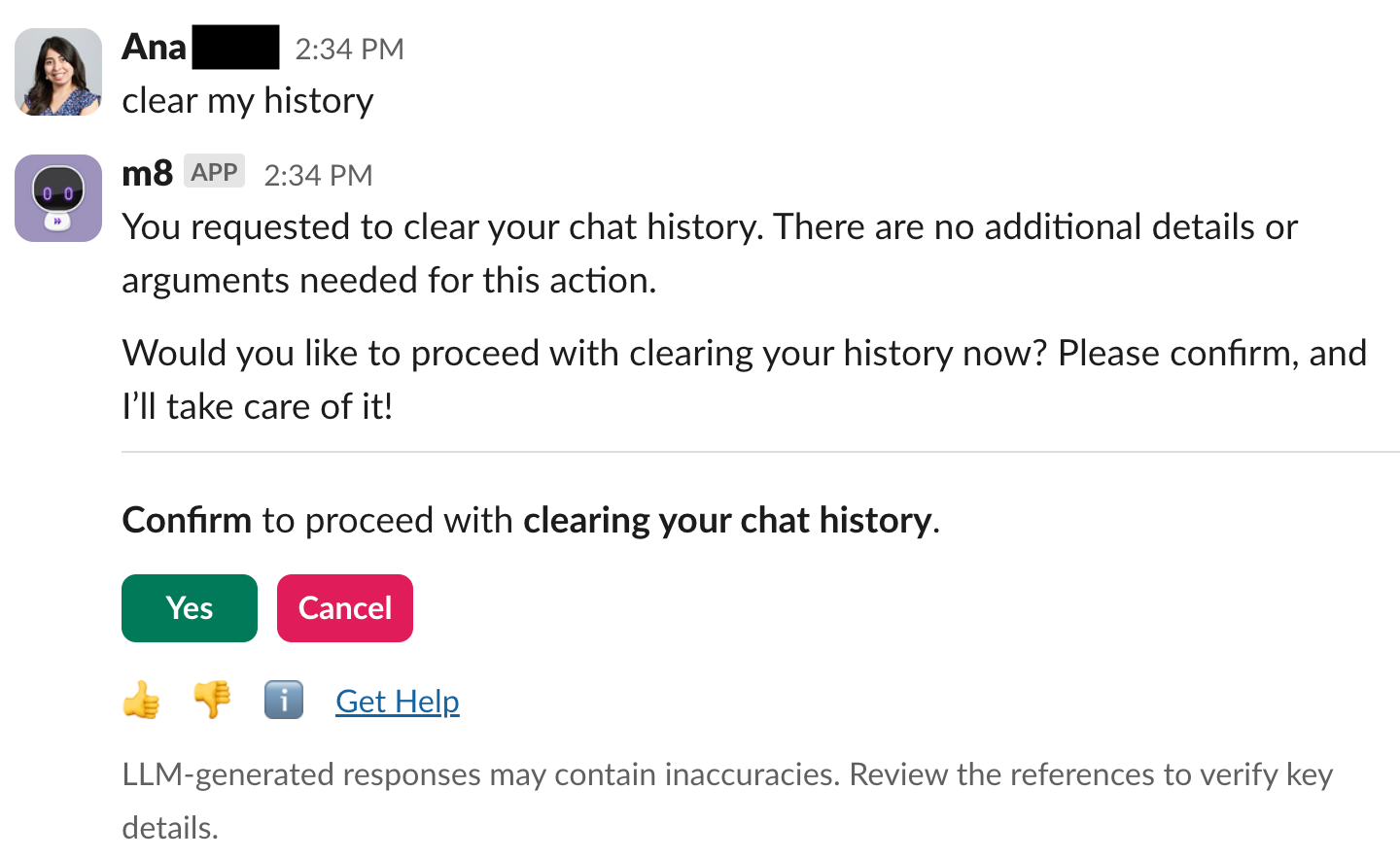Viewport: 1400px width, 859px height.
Task: Click the black redacted box beside Ana
Action: pyautogui.click(x=235, y=48)
